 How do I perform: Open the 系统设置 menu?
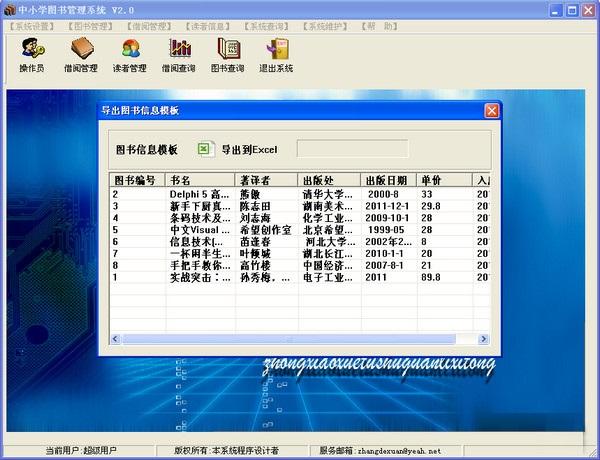pos(32,26)
